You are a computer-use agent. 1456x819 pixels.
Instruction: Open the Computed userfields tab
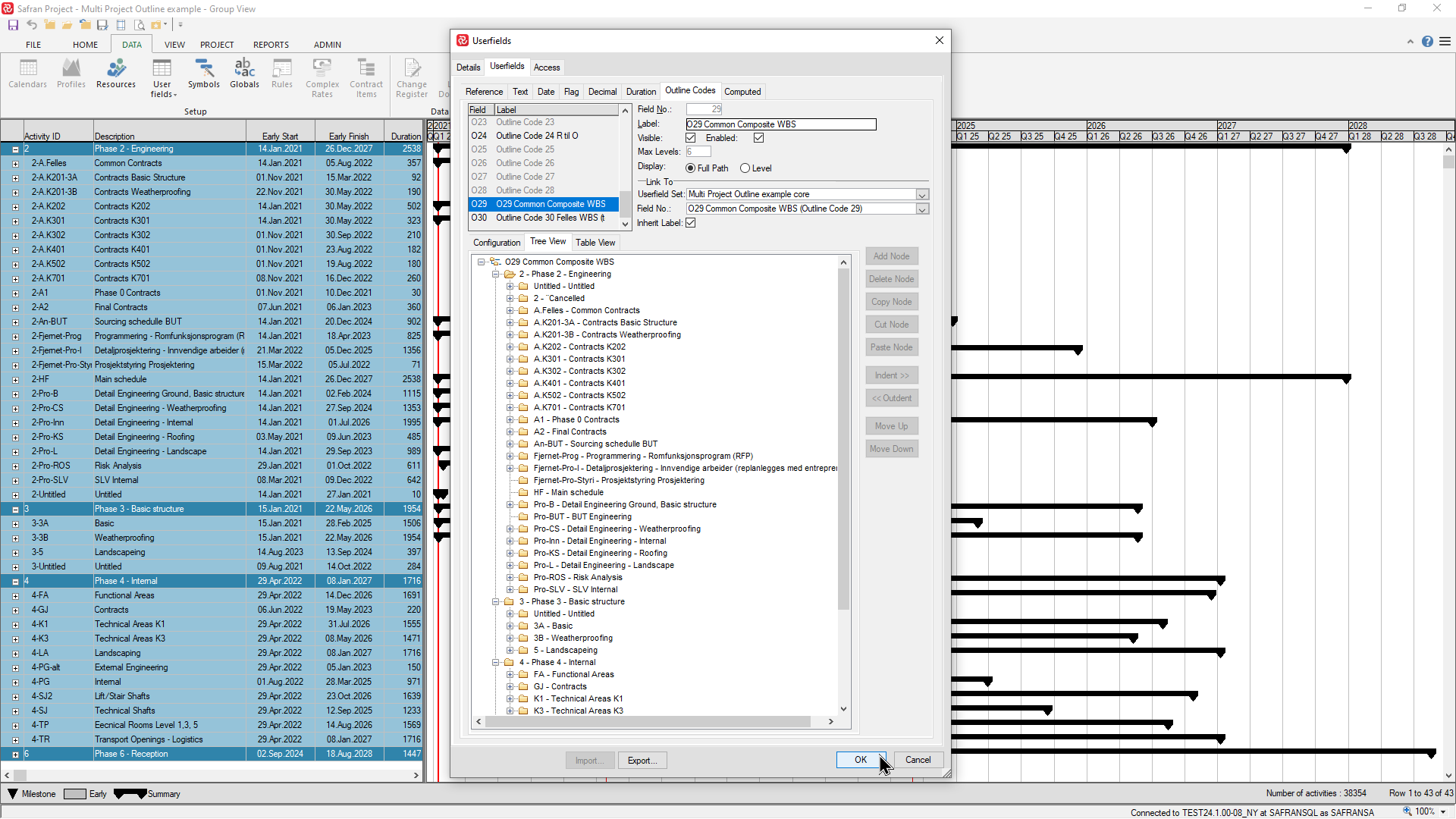coord(742,92)
